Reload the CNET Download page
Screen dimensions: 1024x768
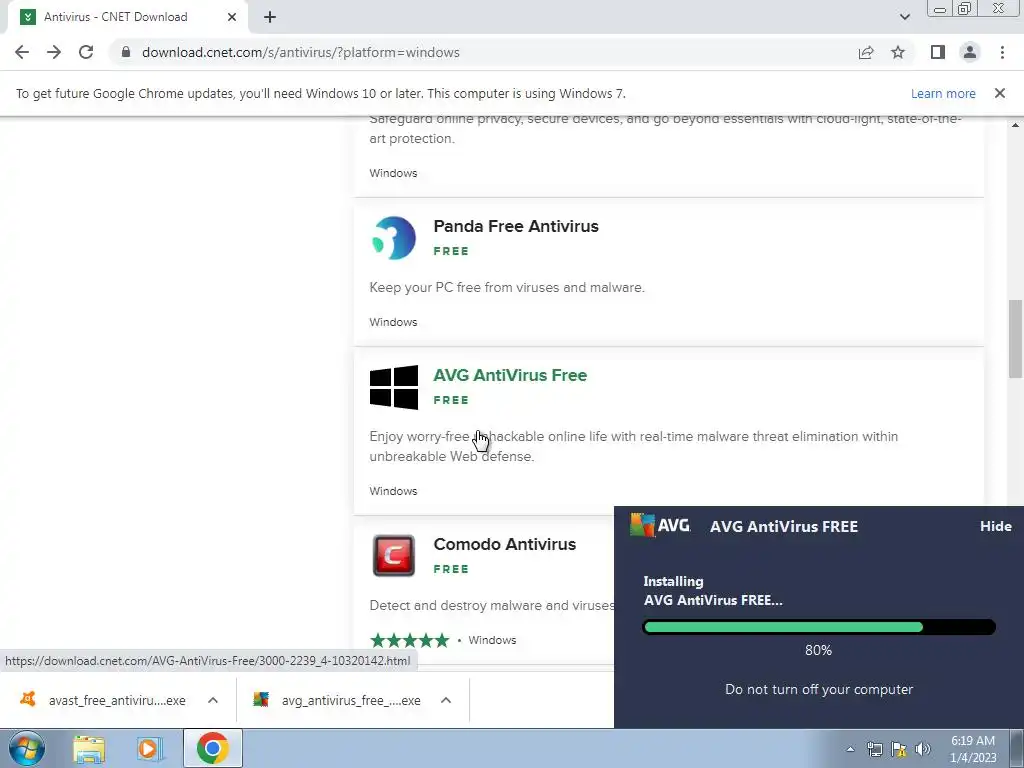86,52
